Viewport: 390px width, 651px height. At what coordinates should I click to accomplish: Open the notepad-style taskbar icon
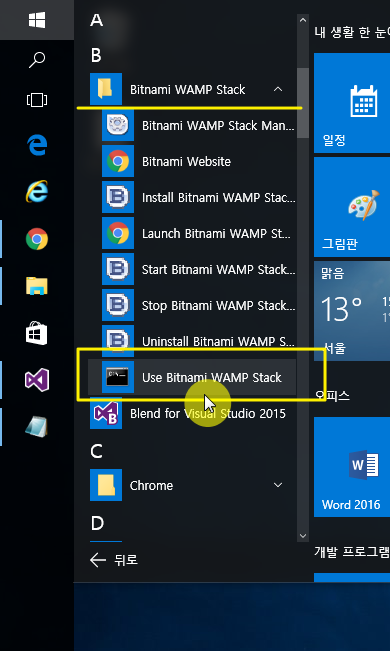click(x=37, y=426)
